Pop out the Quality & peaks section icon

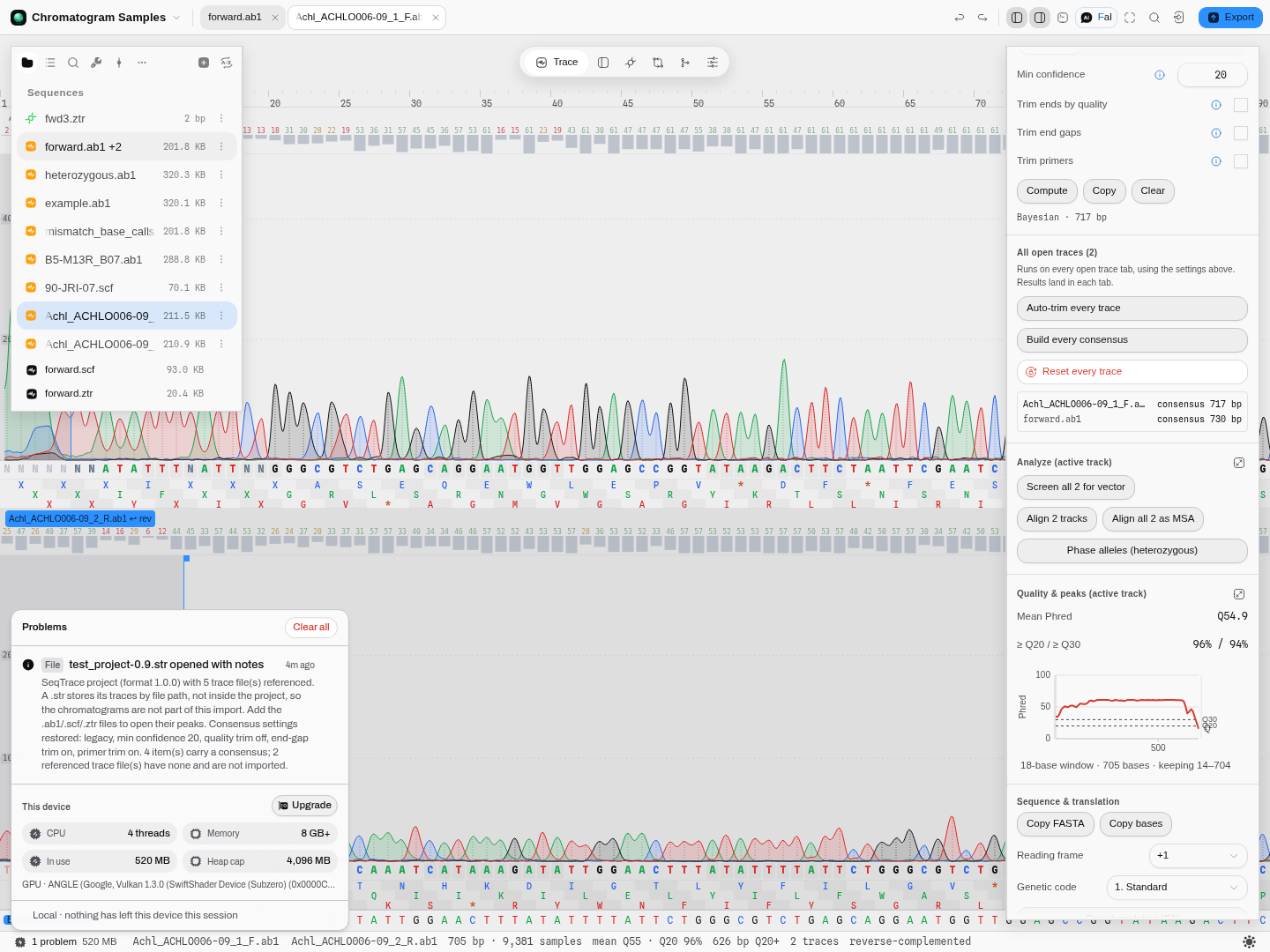click(x=1239, y=594)
